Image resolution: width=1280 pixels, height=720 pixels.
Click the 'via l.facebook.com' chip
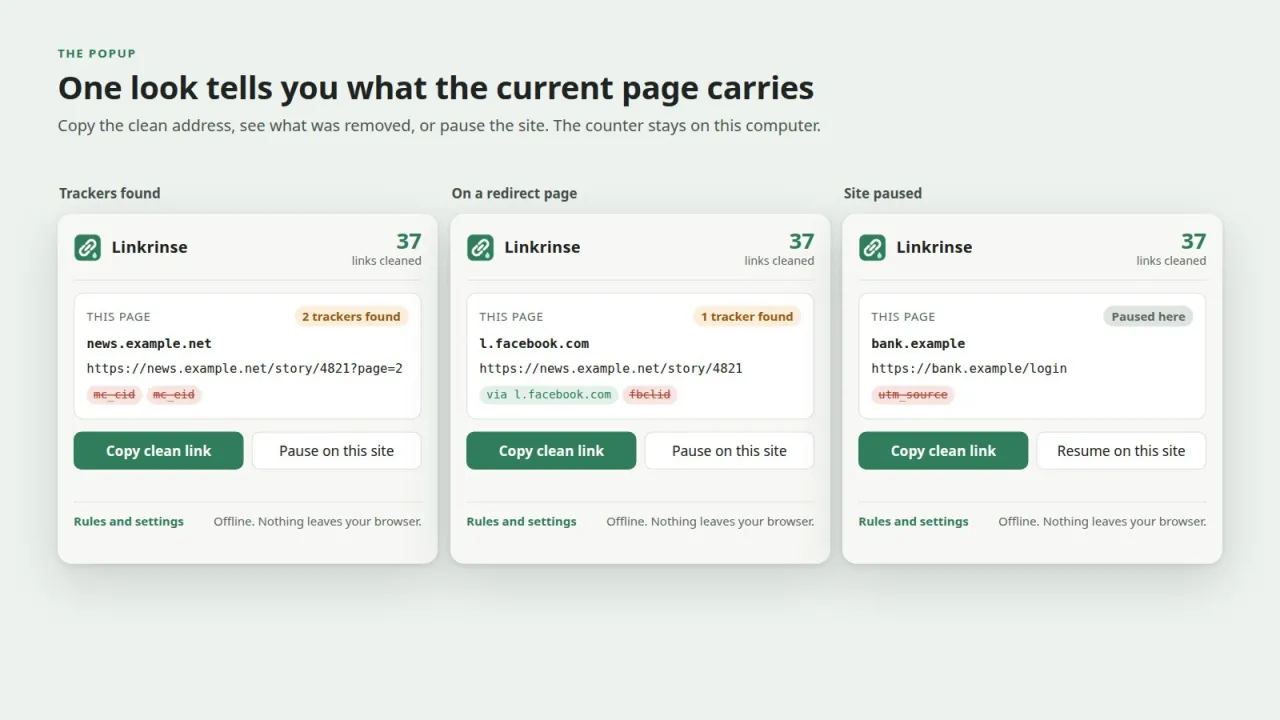click(549, 394)
